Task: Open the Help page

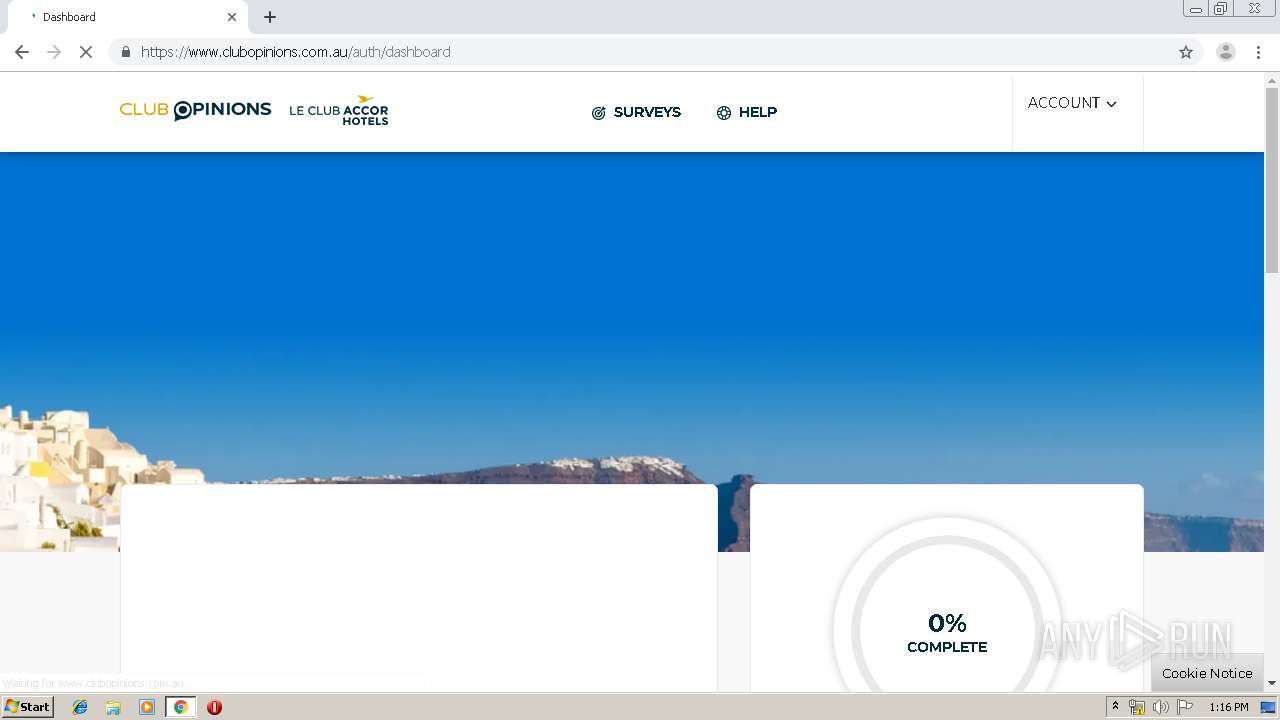Action: 747,112
